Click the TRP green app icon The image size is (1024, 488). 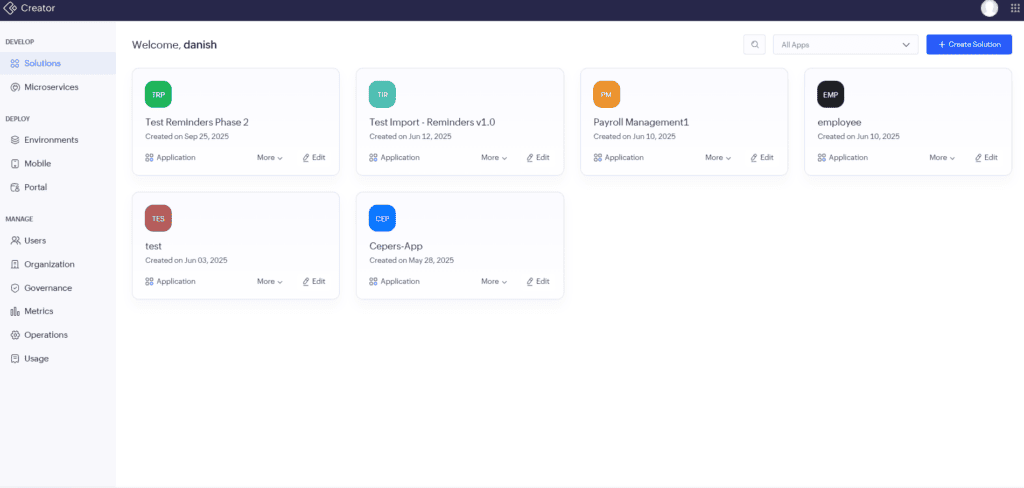[x=158, y=94]
